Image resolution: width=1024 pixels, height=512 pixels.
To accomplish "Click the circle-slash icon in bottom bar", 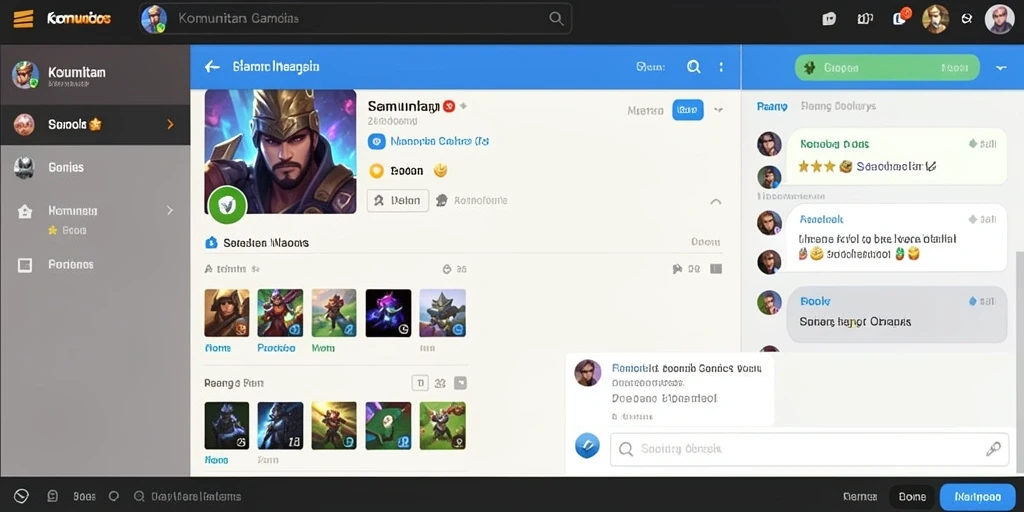I will pos(22,496).
